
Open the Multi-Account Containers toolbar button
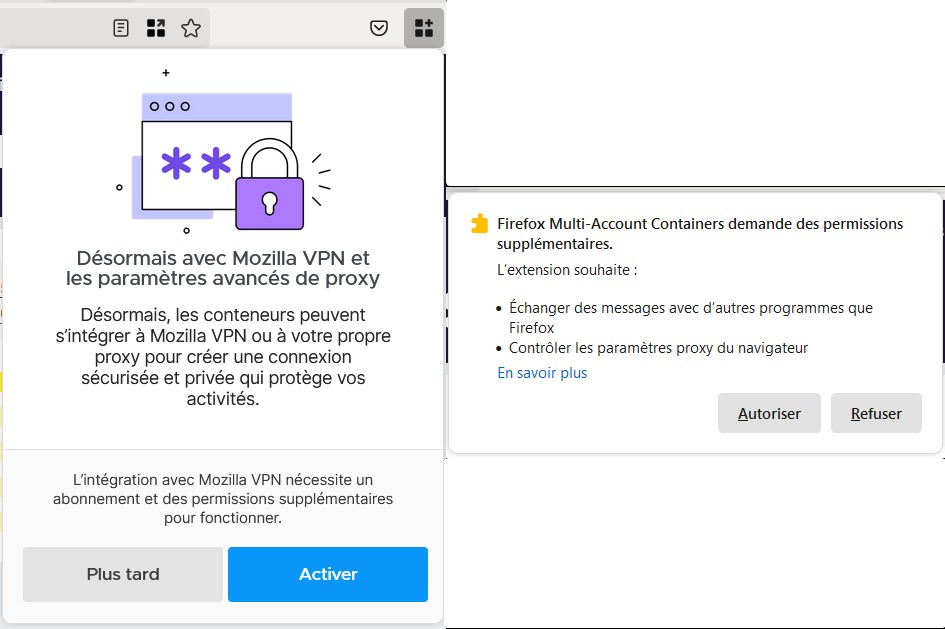(424, 28)
